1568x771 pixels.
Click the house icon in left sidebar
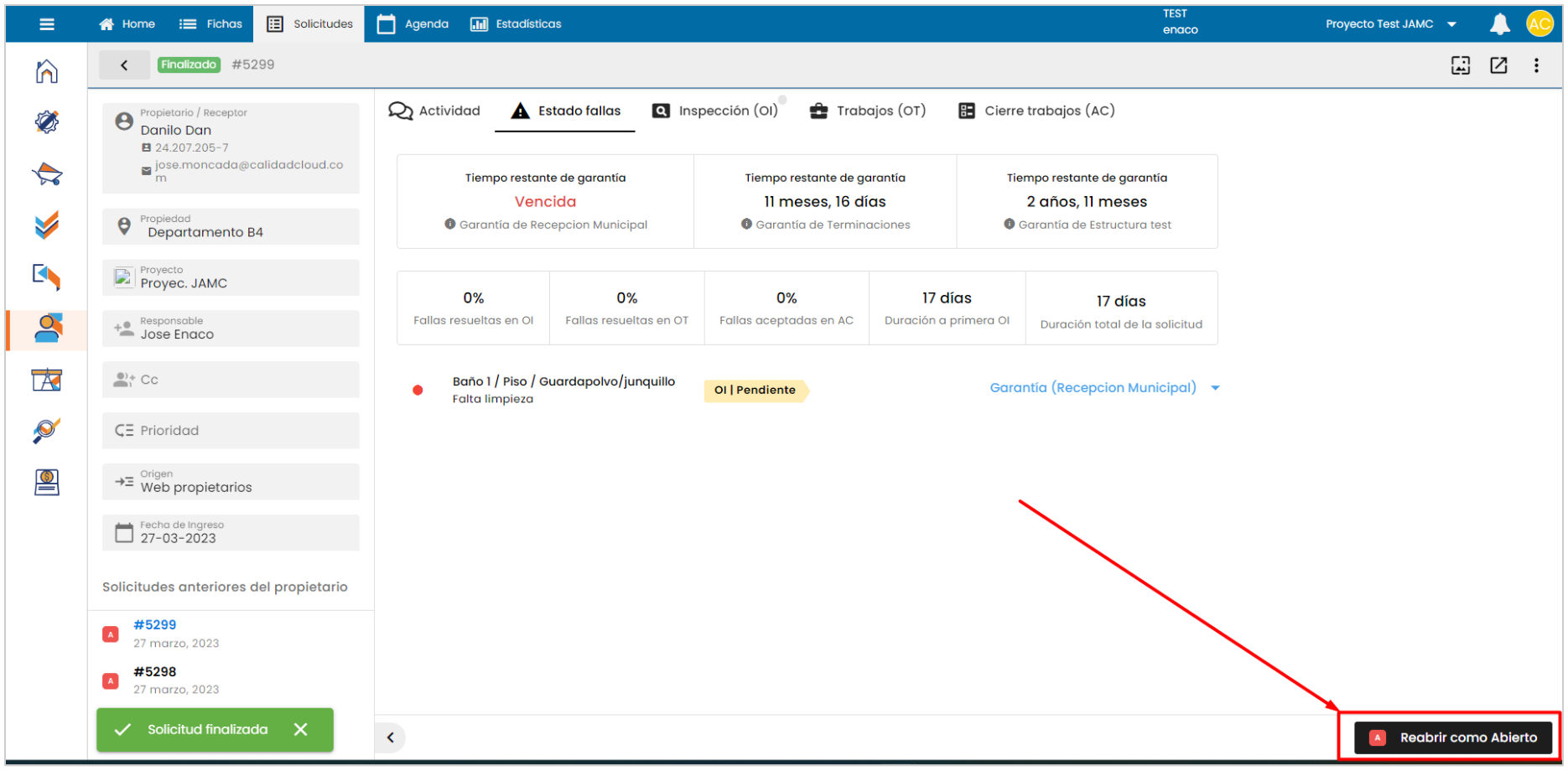point(47,71)
